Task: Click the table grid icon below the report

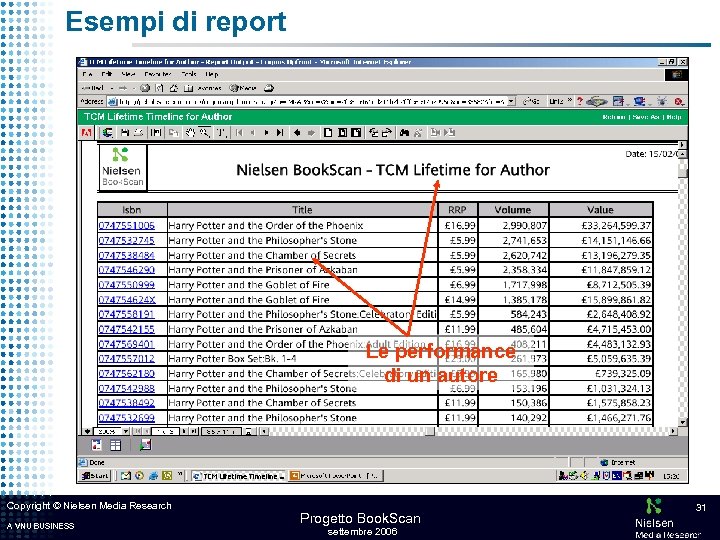Action: pos(116,445)
